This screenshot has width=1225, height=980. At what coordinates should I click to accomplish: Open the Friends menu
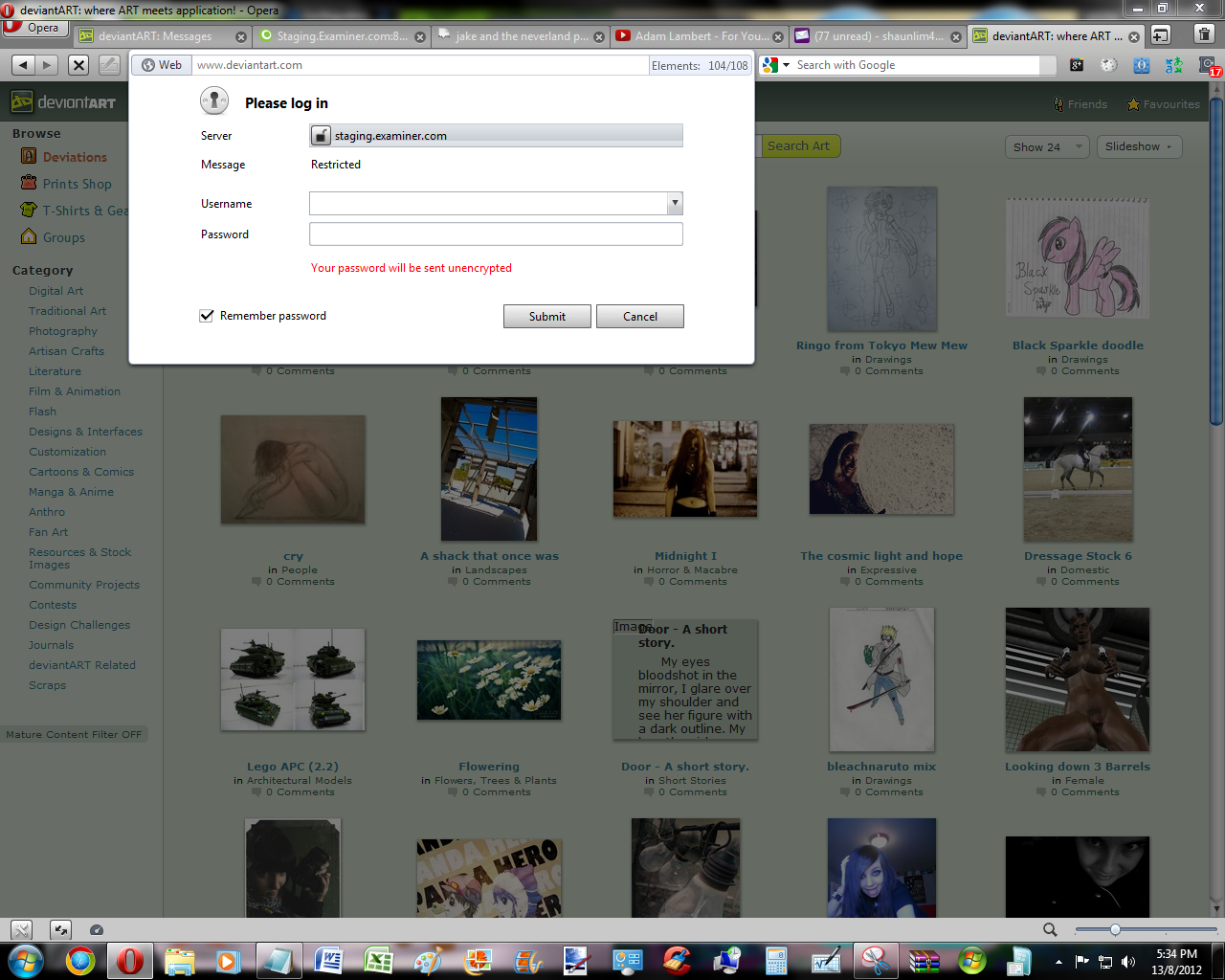coord(1080,104)
